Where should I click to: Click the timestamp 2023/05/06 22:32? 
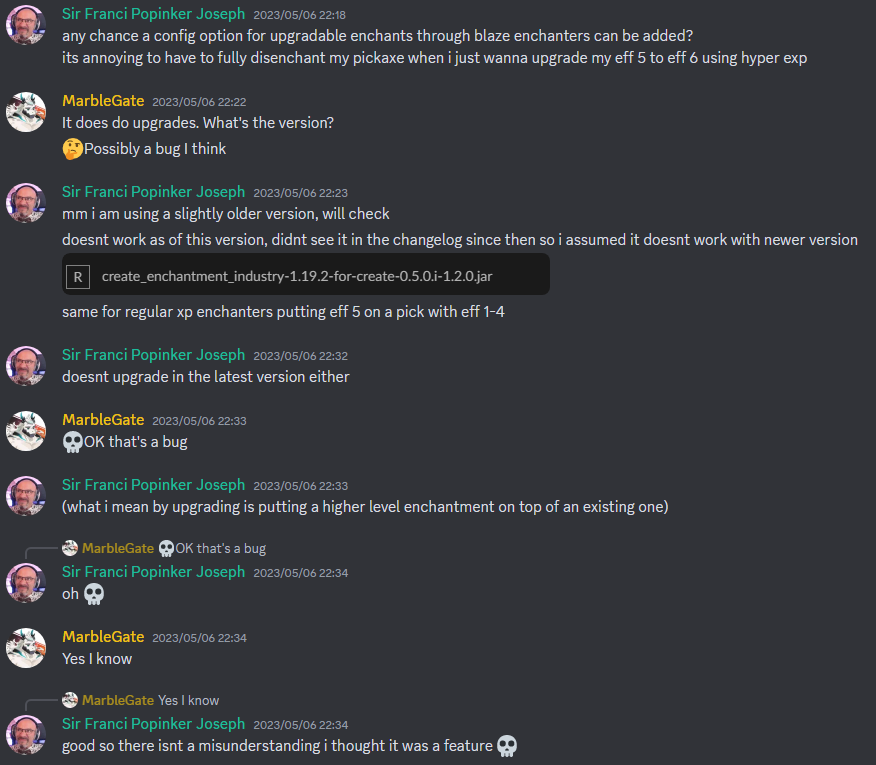click(300, 354)
